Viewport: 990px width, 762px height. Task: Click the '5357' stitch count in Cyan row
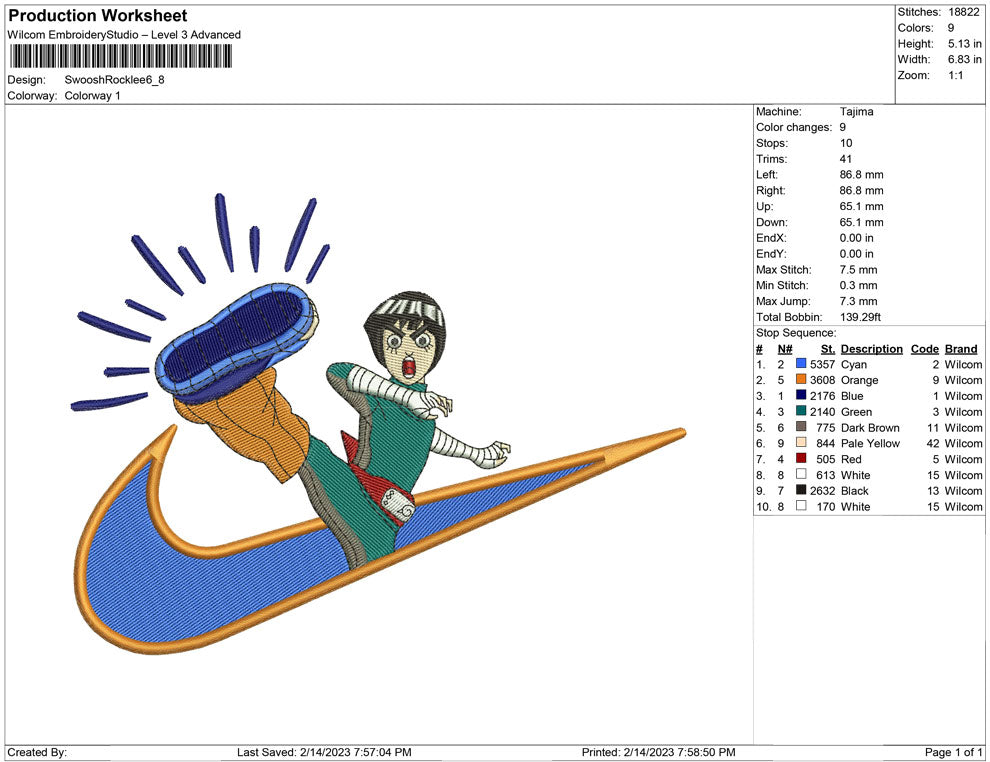click(x=822, y=364)
